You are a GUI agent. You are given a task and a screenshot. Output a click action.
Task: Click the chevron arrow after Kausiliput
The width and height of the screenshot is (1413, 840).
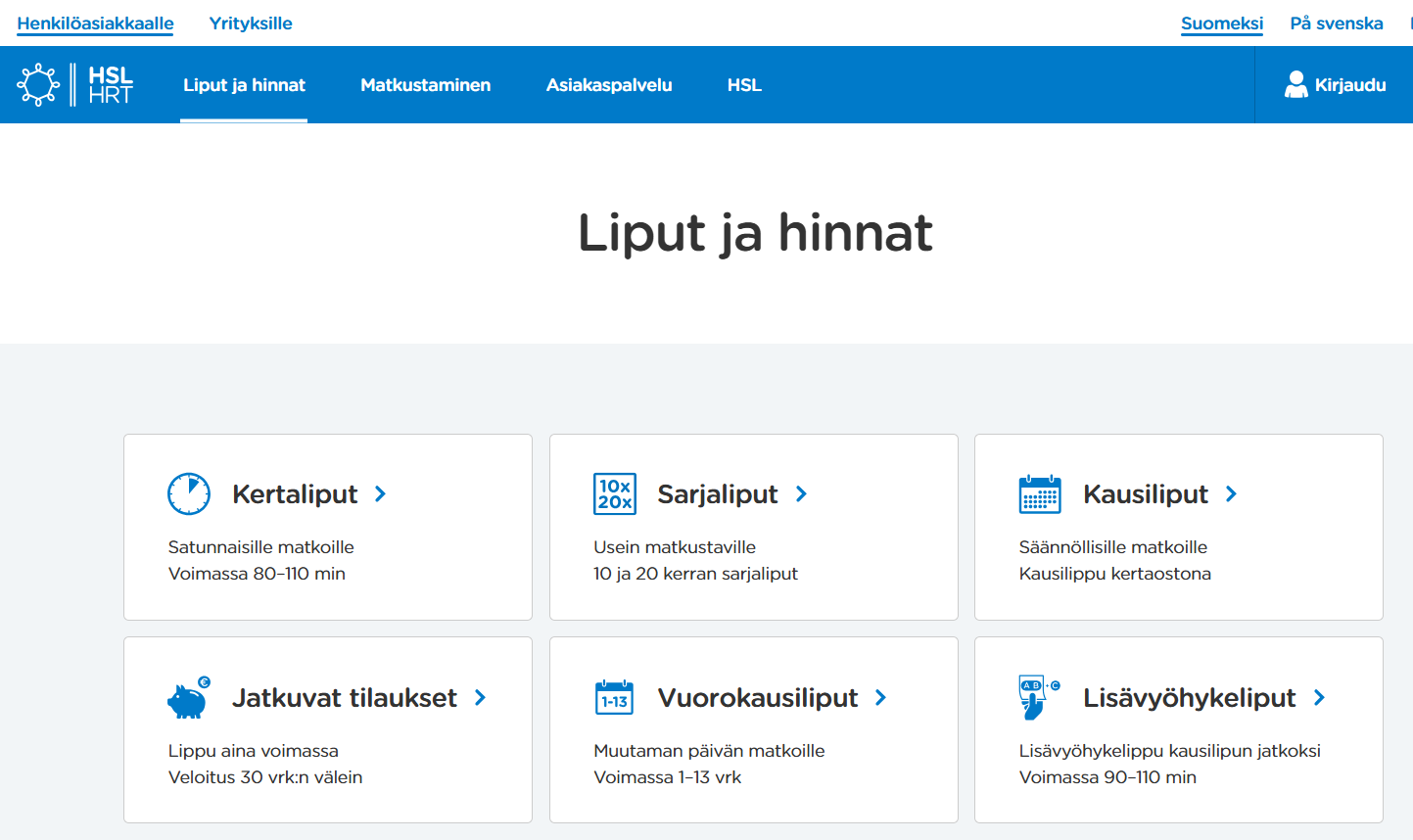click(1232, 494)
